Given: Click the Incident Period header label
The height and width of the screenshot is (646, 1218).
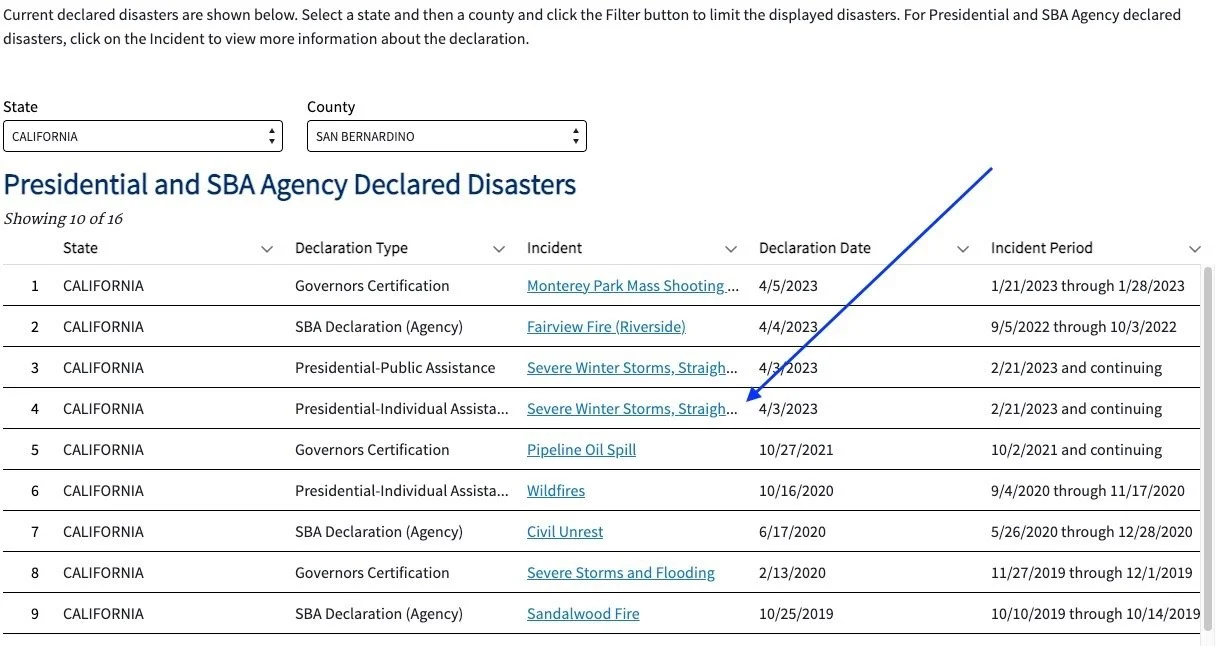Looking at the screenshot, I should coord(1042,248).
